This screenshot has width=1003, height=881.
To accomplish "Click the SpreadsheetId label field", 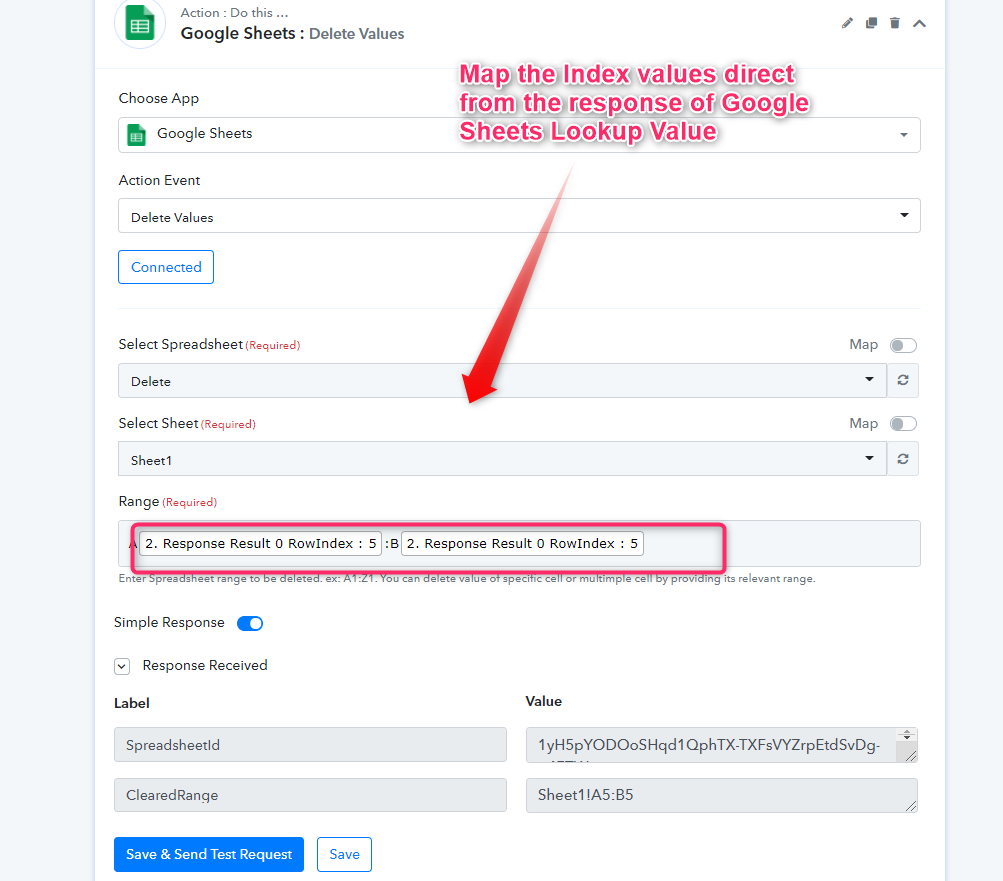I will [x=310, y=745].
